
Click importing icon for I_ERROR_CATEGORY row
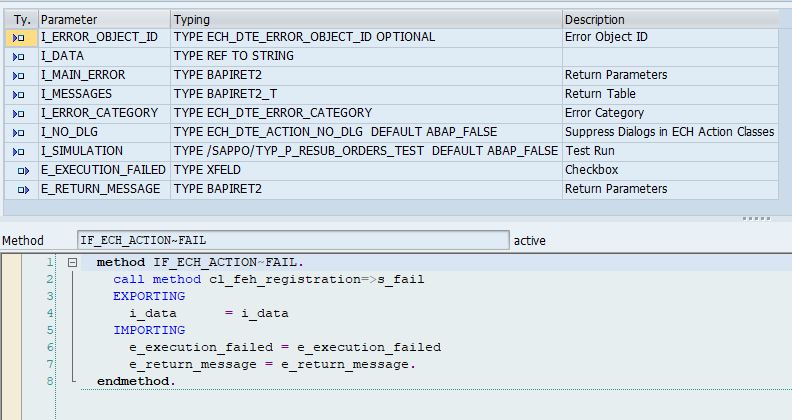coord(19,114)
